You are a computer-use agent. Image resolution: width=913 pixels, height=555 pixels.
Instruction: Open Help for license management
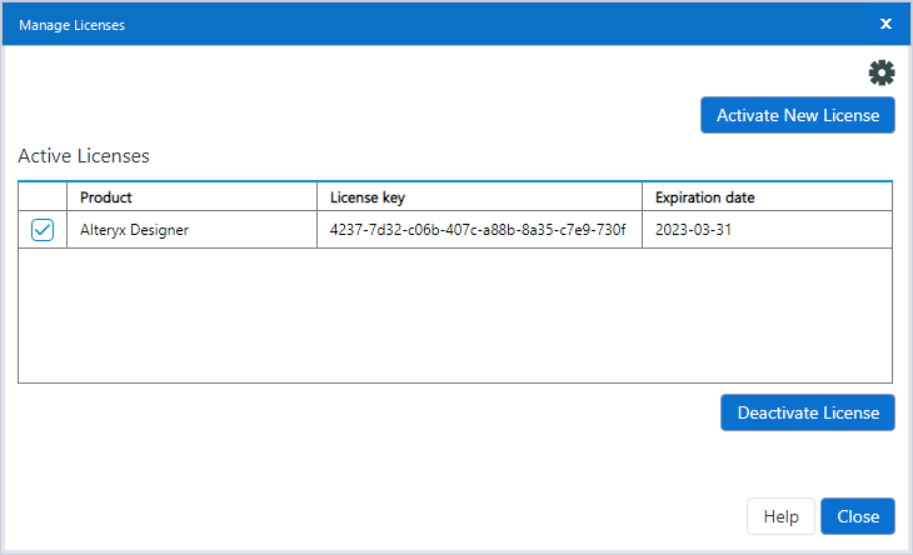[x=781, y=516]
